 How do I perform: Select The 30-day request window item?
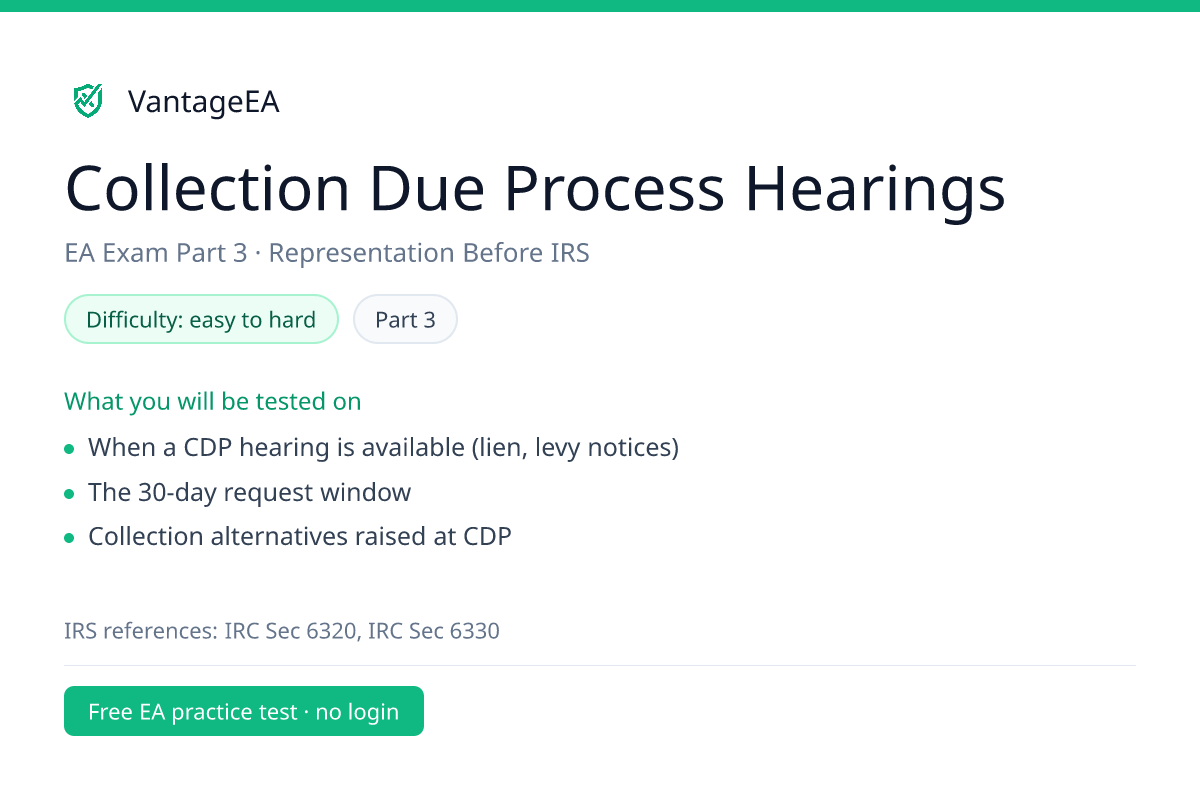[x=250, y=492]
